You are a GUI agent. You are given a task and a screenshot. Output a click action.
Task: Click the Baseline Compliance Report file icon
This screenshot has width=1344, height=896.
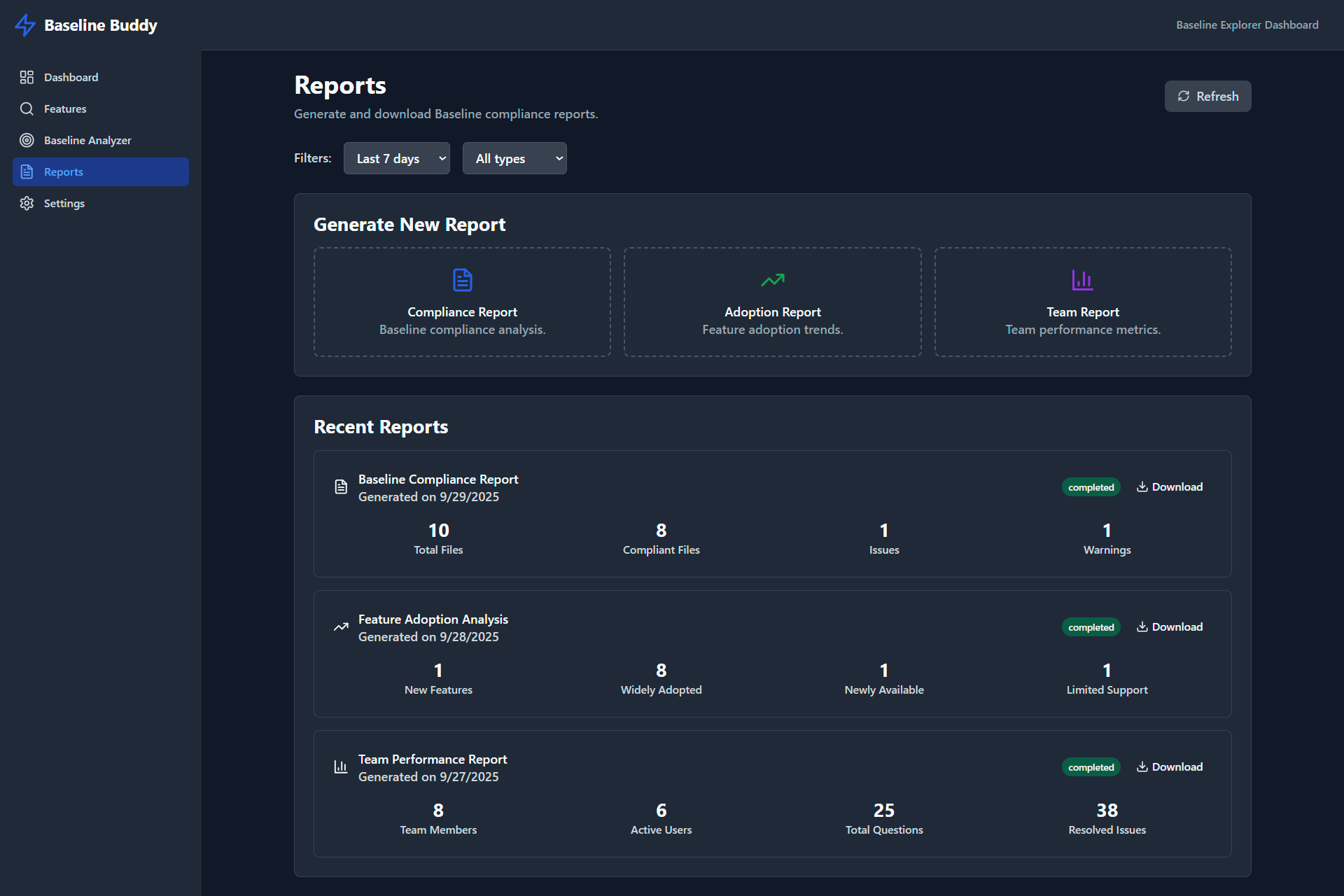(x=341, y=486)
